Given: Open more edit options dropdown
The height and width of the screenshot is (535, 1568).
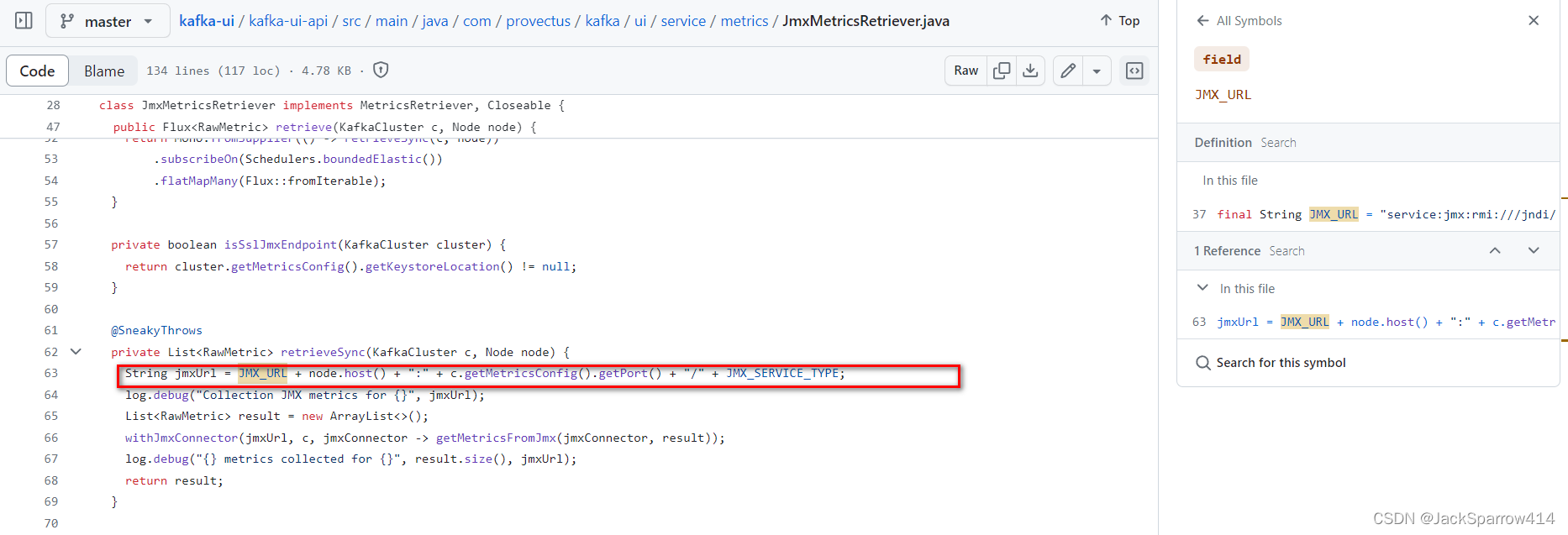Looking at the screenshot, I should click(1097, 71).
